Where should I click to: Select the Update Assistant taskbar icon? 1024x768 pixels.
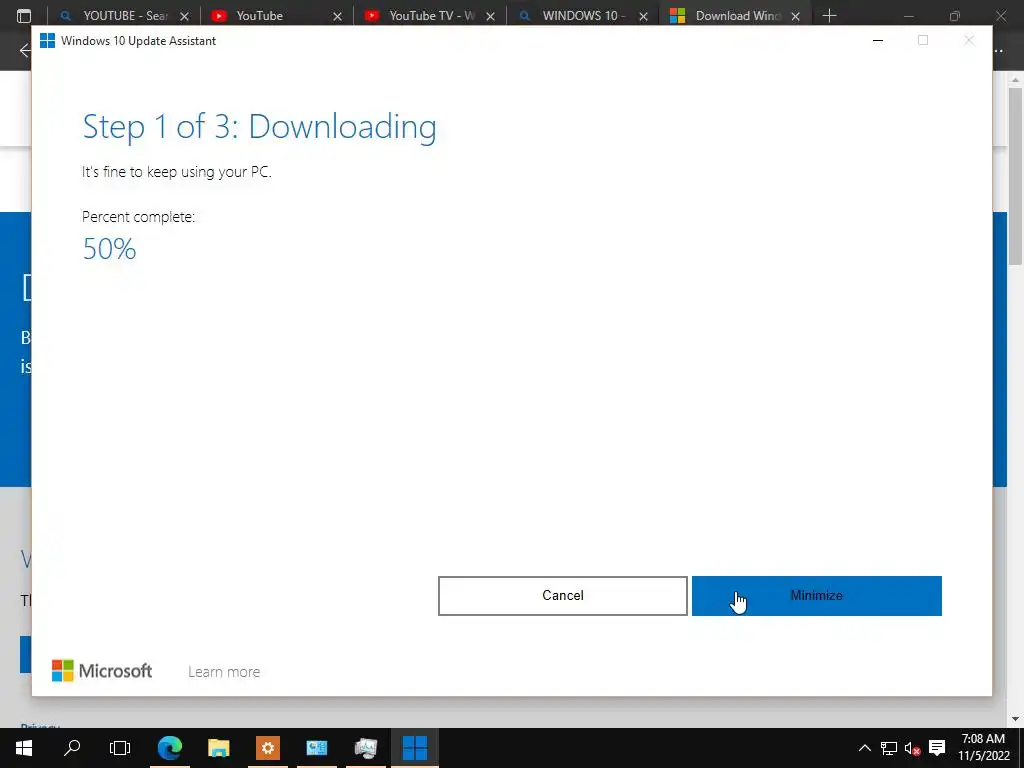415,748
